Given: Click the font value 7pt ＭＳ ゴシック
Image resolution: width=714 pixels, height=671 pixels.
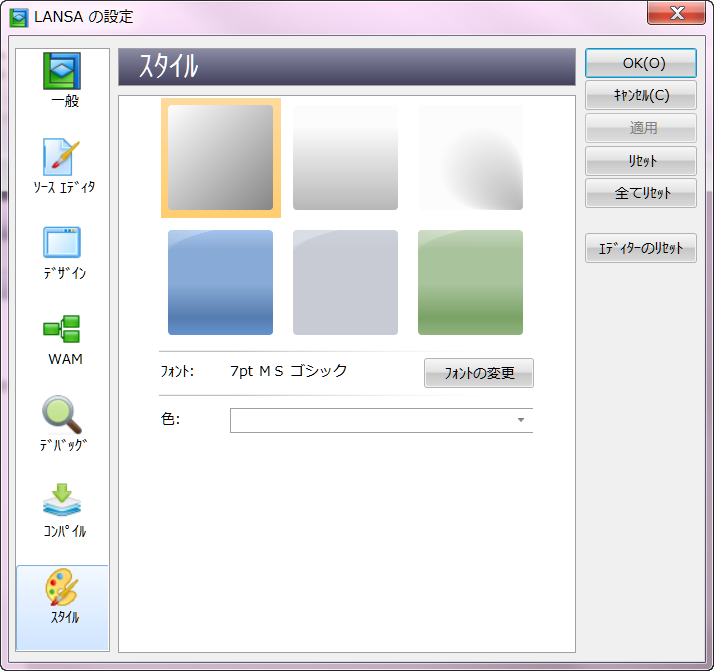Looking at the screenshot, I should point(289,371).
